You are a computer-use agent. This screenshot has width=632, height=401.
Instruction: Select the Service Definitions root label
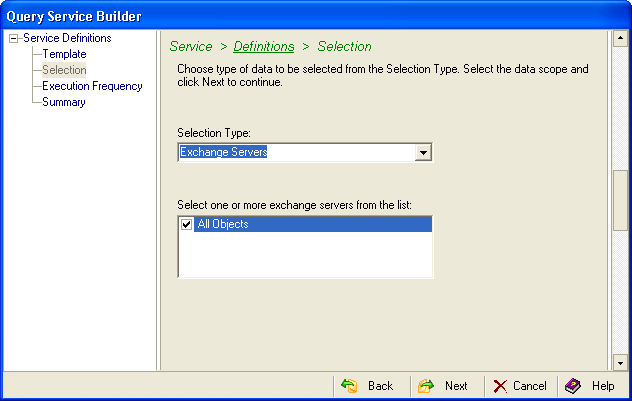(67, 38)
